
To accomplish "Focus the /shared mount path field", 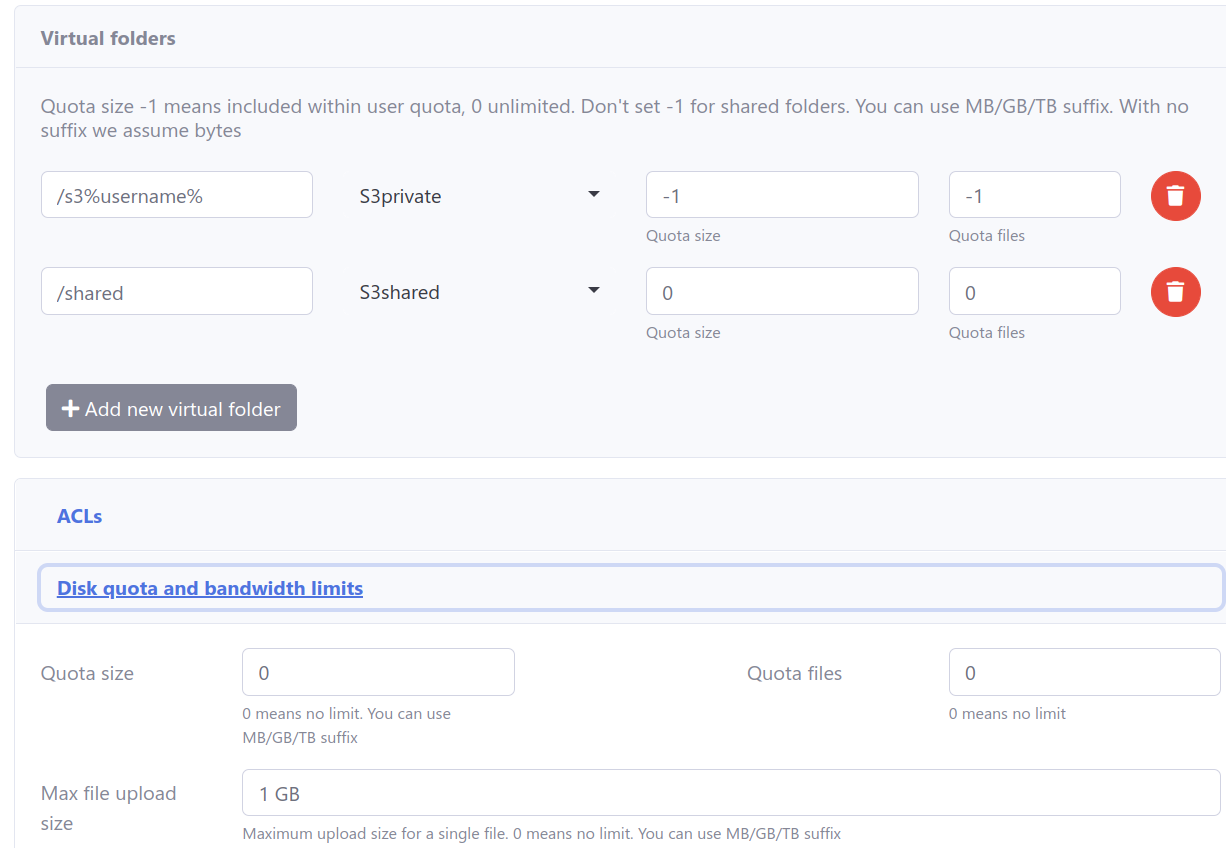I will pyautogui.click(x=176, y=291).
